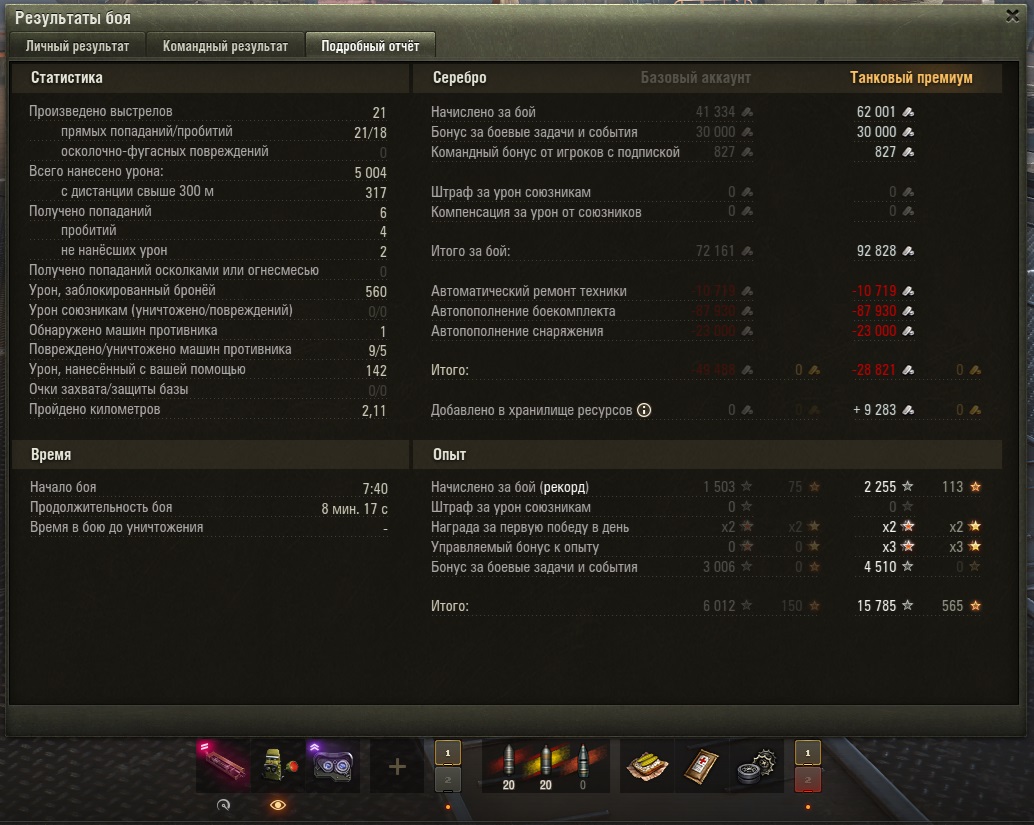This screenshot has height=825, width=1034.
Task: Activate consumables loadout 1
Action: (x=808, y=753)
